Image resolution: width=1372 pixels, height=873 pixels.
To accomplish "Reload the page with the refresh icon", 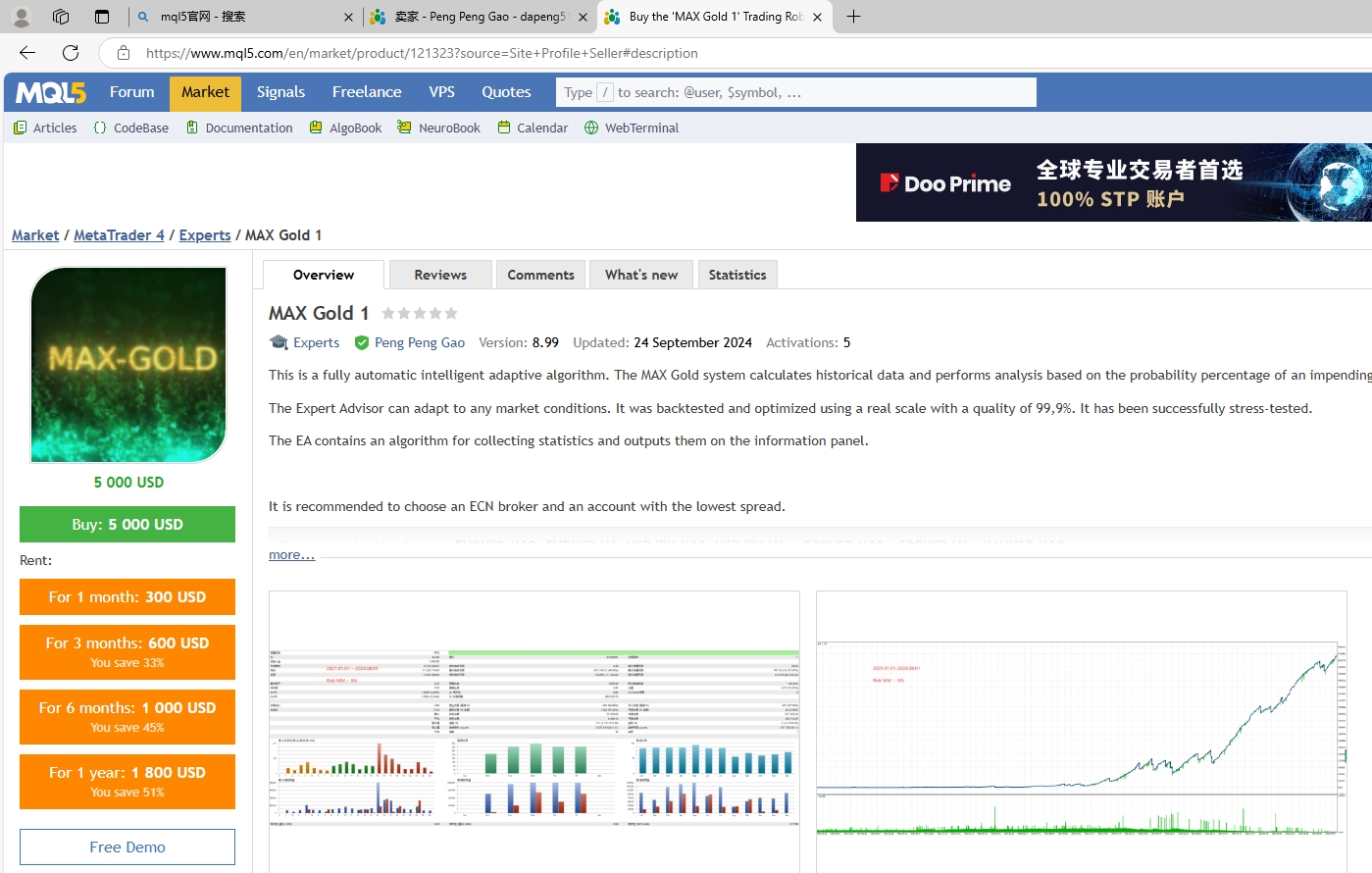I will 71,53.
